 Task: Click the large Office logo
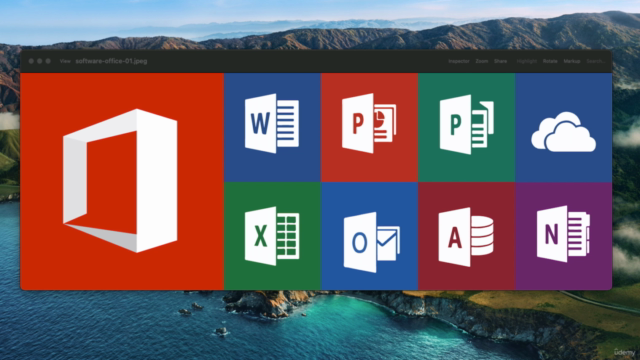[120, 180]
